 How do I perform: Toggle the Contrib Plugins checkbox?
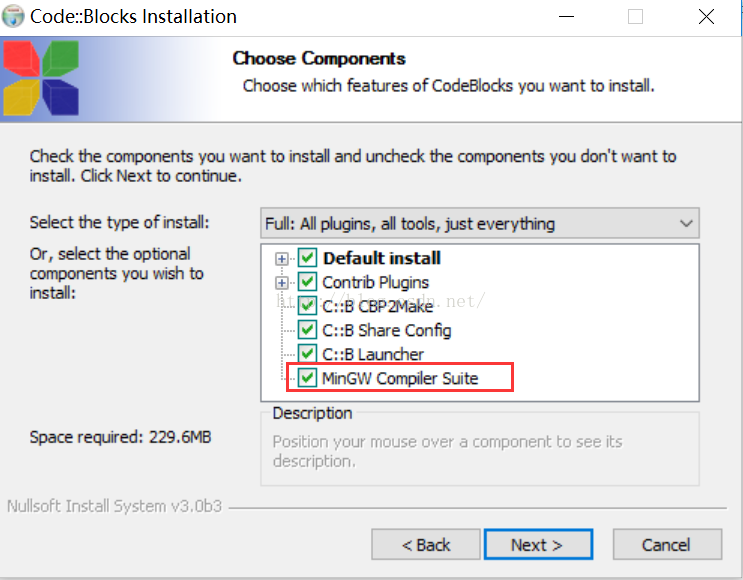(307, 282)
